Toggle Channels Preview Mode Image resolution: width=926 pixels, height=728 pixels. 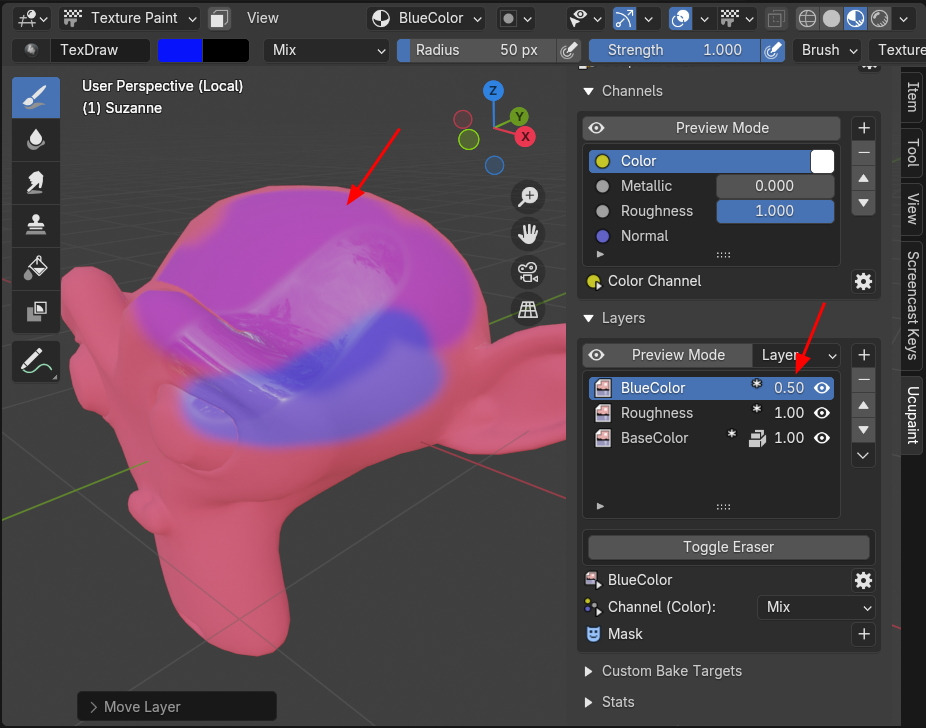[712, 128]
